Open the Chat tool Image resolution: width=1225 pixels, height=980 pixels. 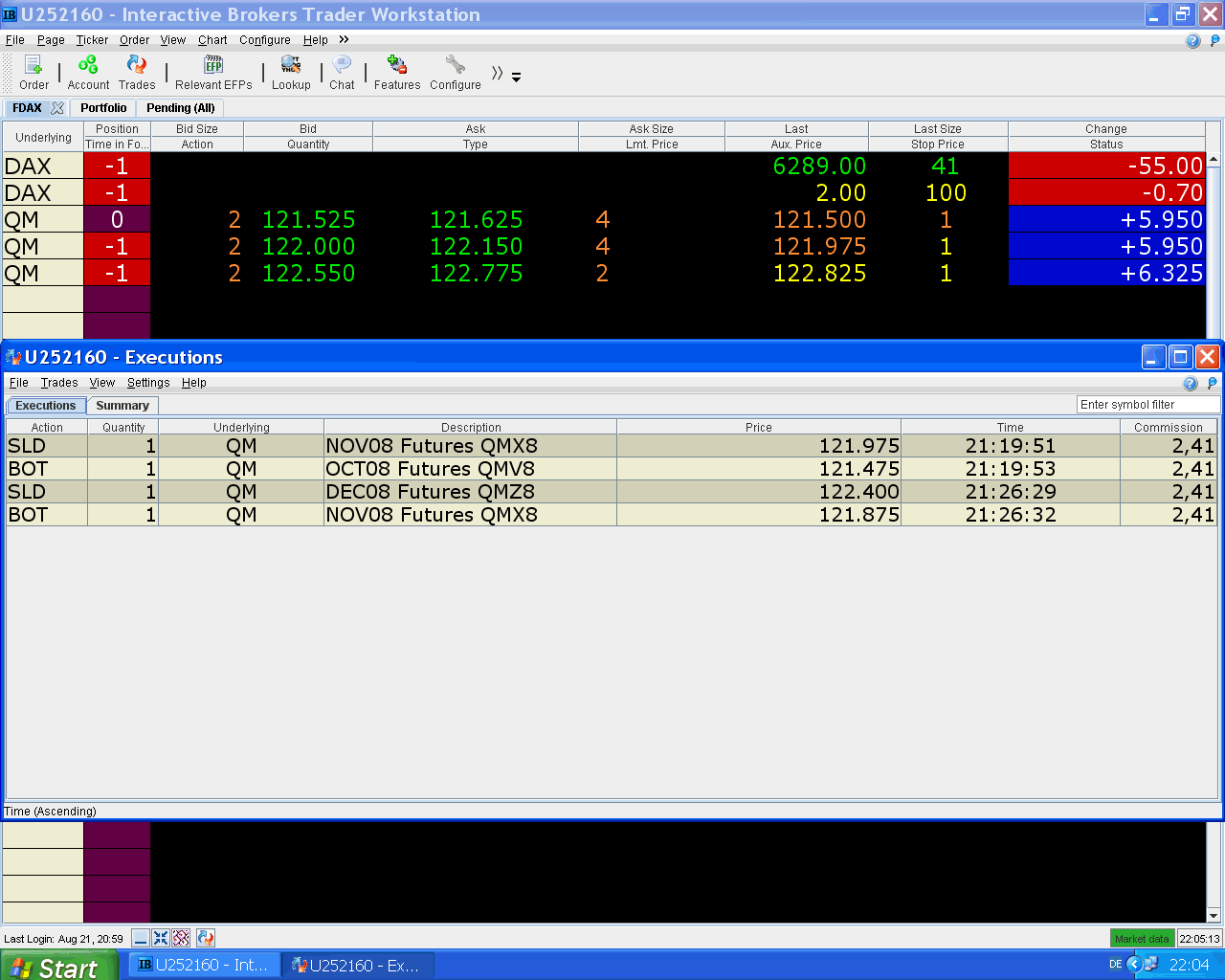342,73
